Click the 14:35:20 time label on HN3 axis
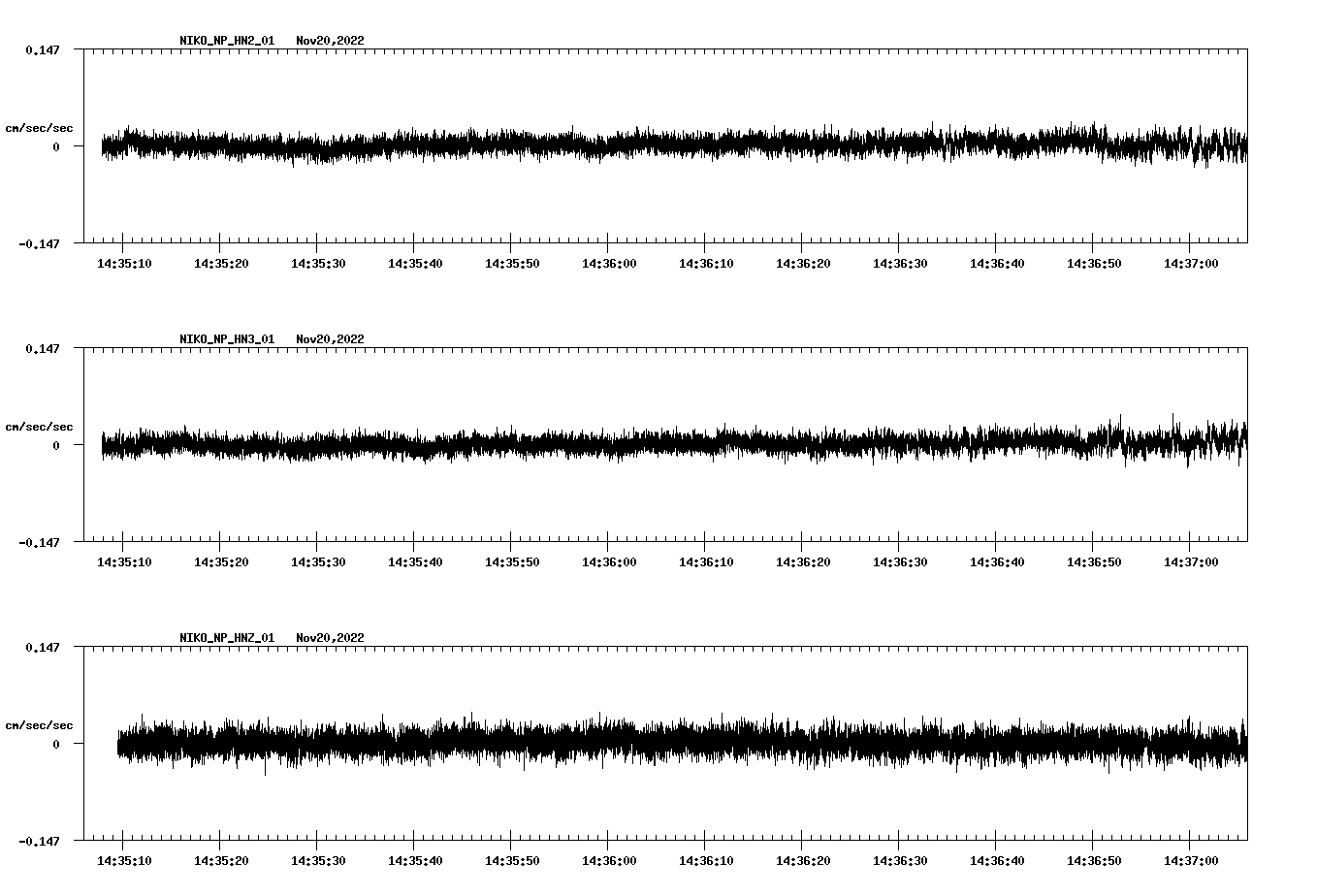This screenshot has width=1317, height=896. click(221, 562)
